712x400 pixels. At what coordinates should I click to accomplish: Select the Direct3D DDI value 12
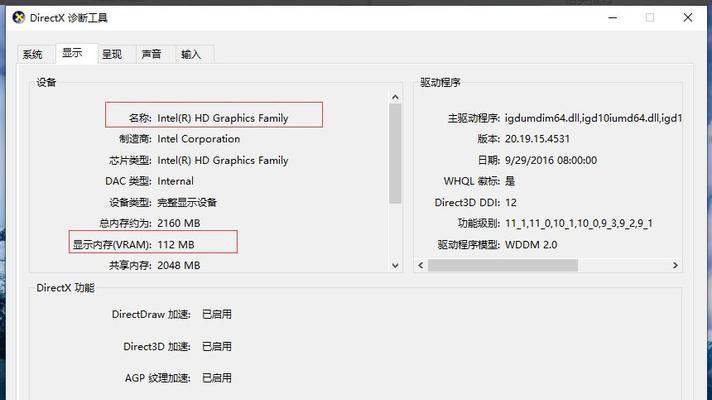pyautogui.click(x=511, y=202)
